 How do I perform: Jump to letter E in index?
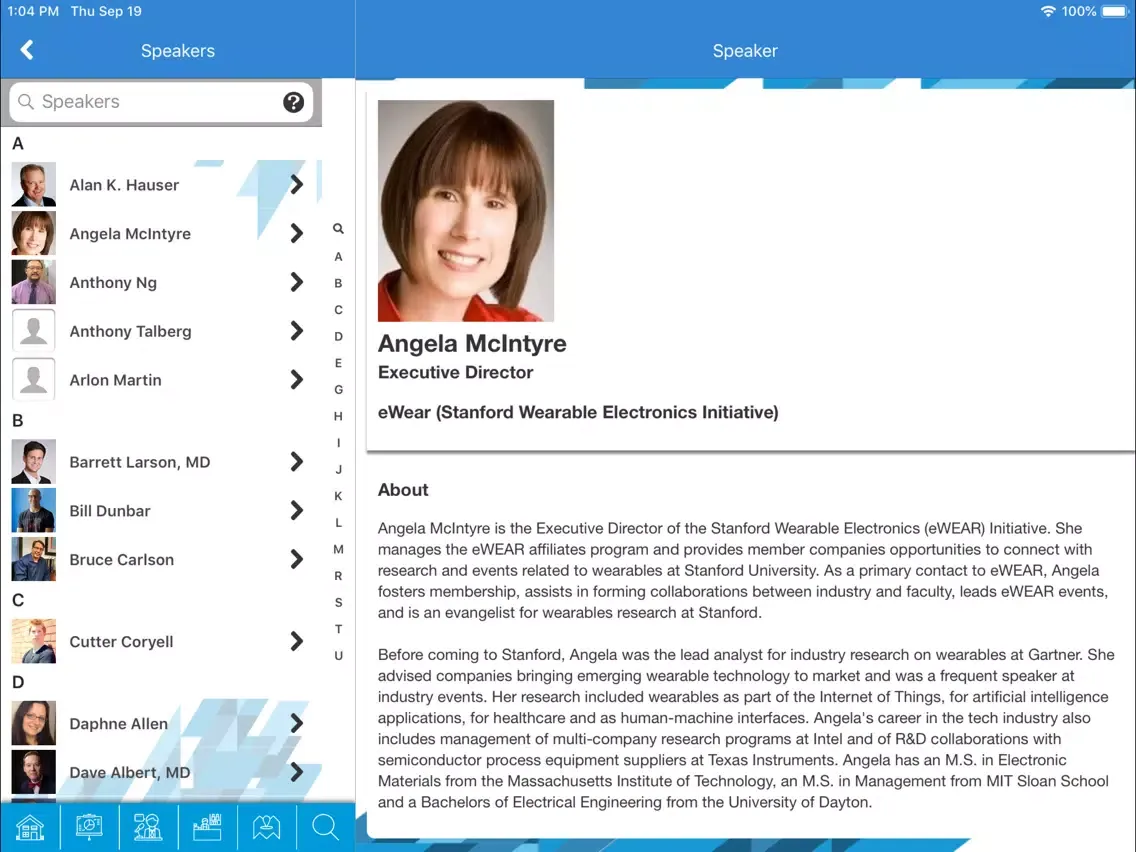pos(338,363)
